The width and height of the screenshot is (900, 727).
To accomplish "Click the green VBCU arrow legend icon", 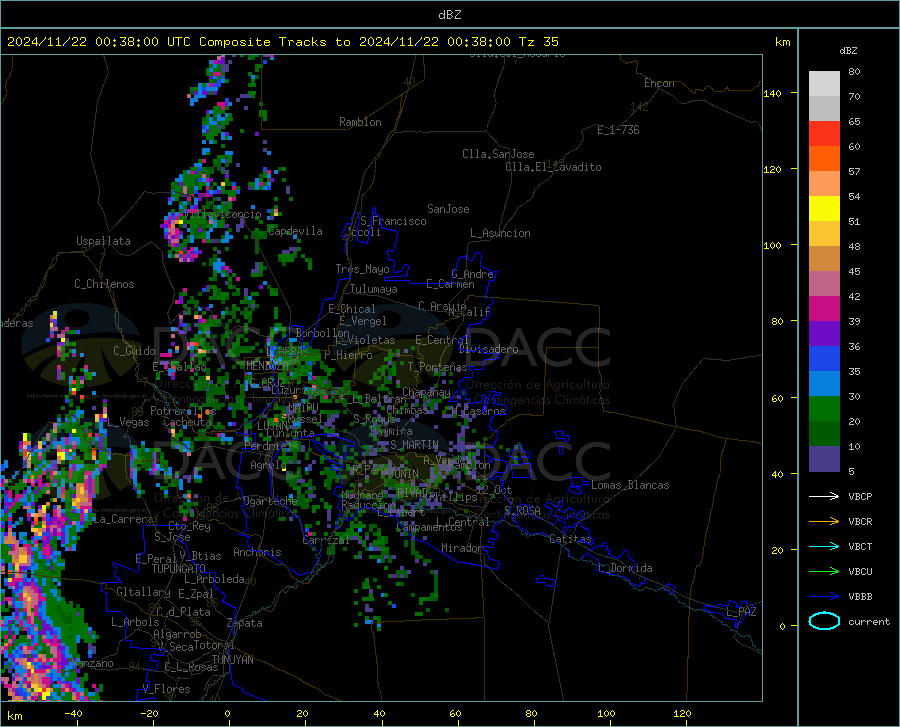I will coord(824,571).
